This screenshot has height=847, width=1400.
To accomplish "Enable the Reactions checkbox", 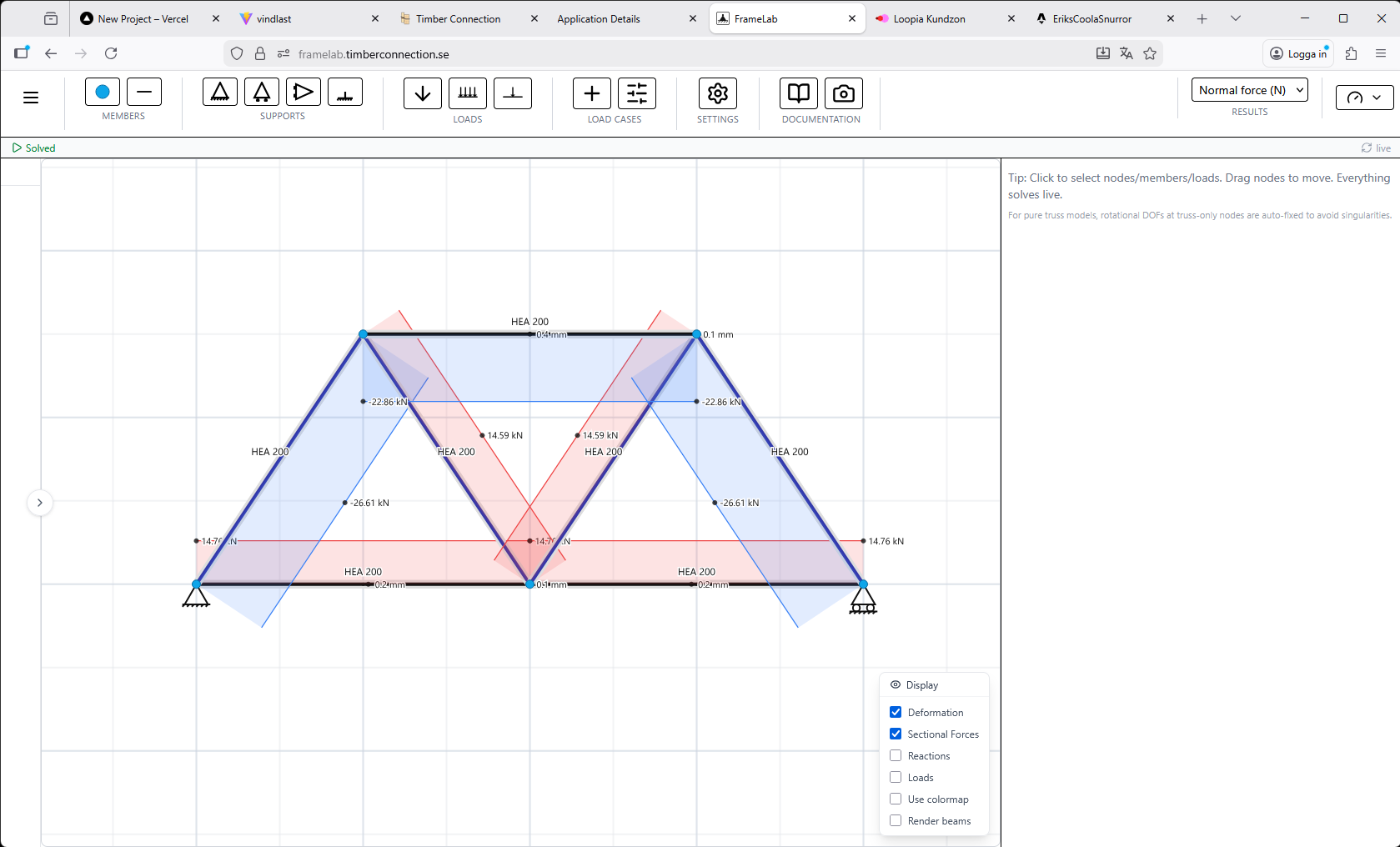I will click(896, 755).
